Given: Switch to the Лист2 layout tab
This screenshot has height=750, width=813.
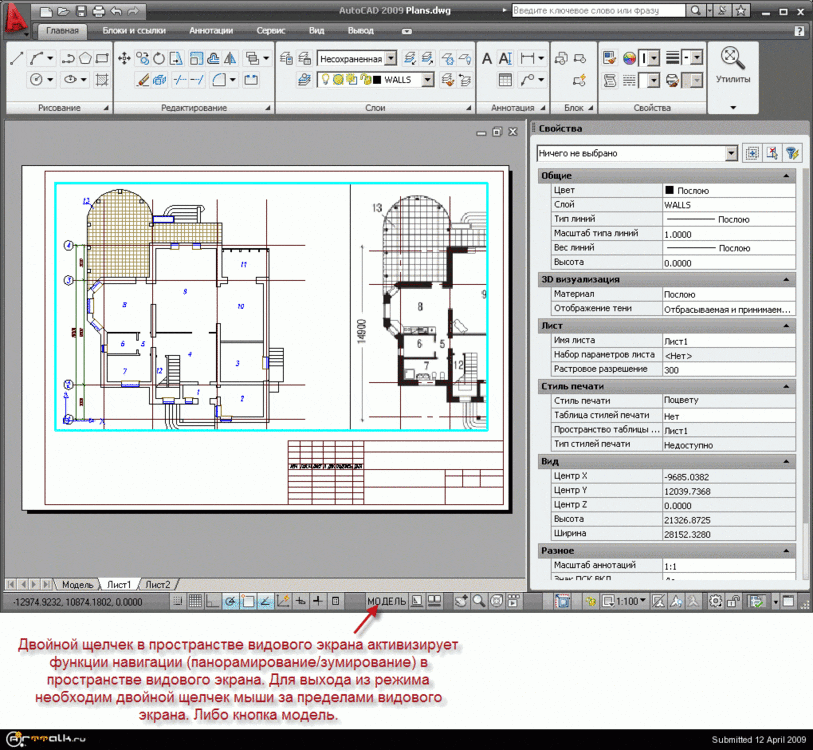Looking at the screenshot, I should tap(158, 585).
